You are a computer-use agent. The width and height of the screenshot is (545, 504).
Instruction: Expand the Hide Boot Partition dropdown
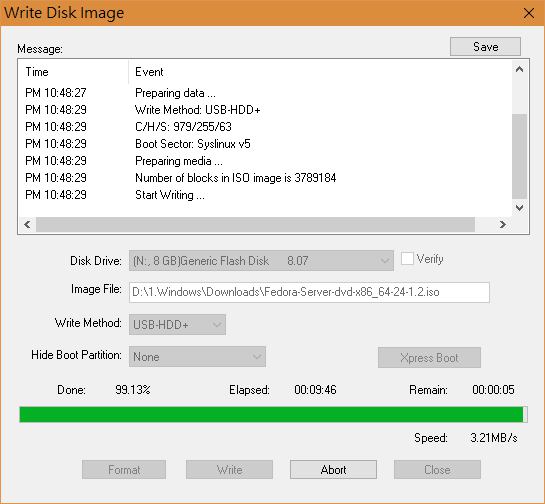tap(197, 357)
